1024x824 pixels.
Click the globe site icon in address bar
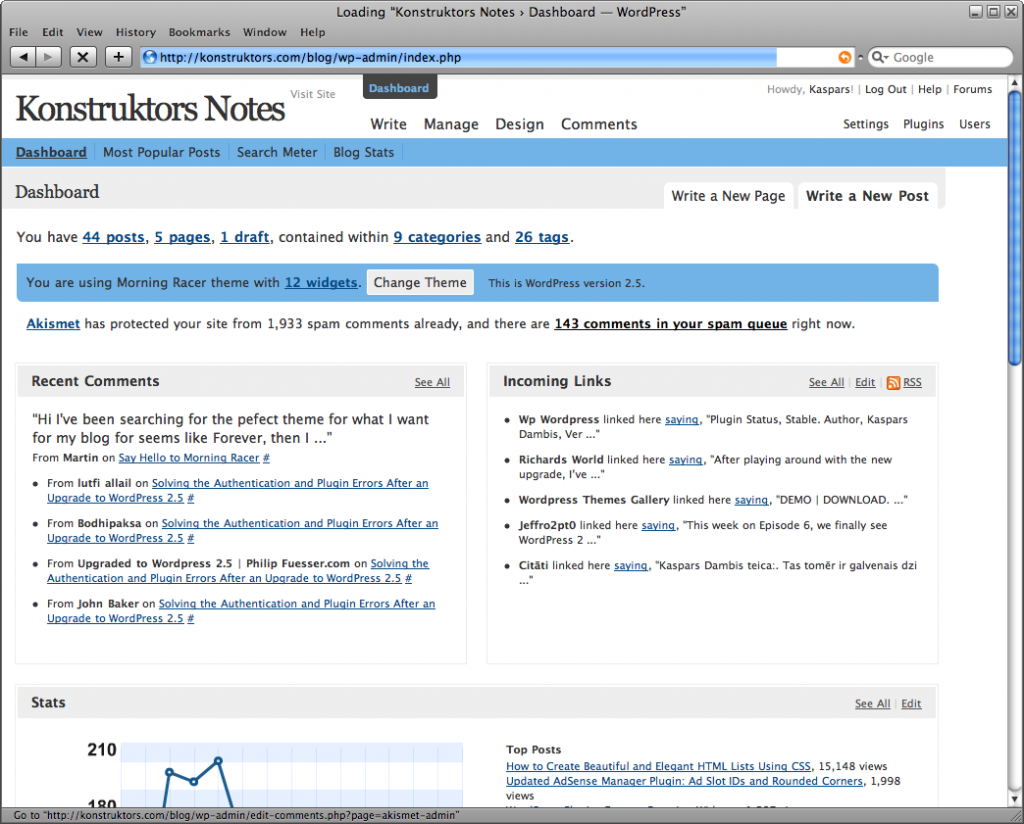coord(150,58)
